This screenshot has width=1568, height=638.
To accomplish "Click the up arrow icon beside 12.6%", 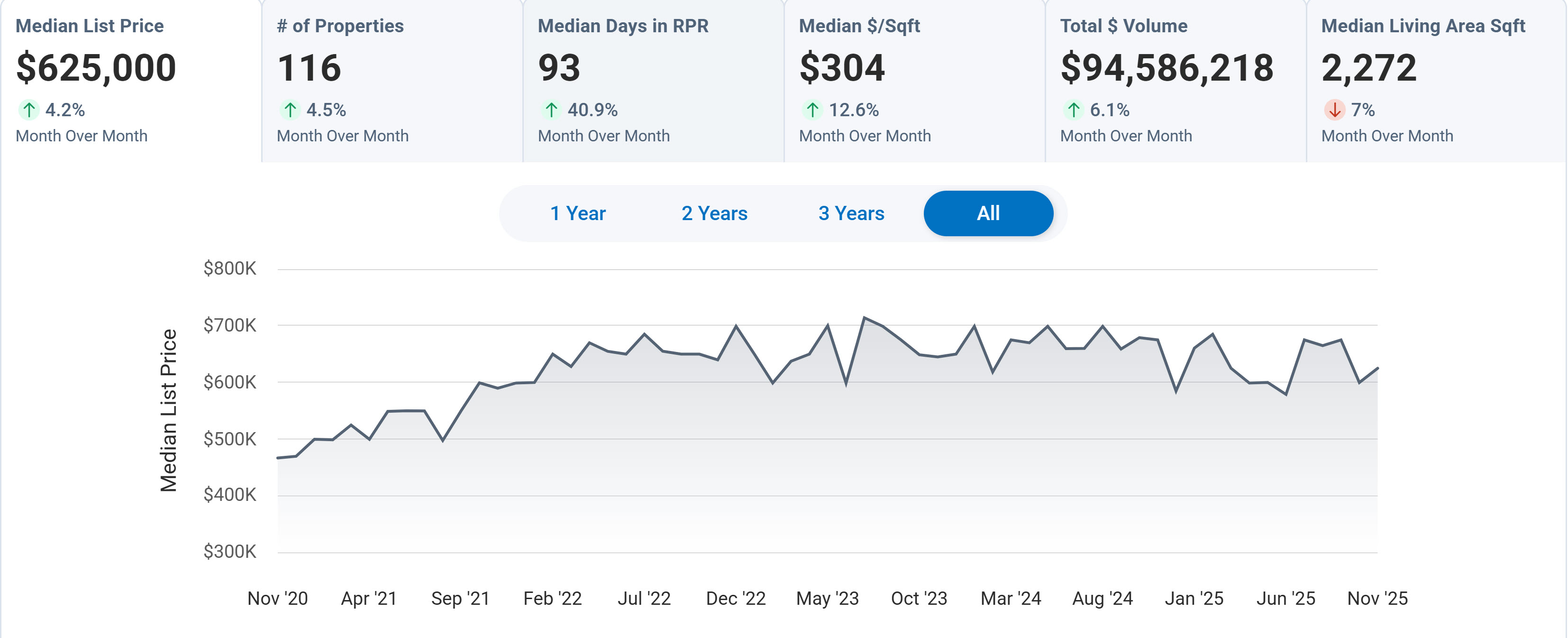I will click(x=812, y=110).
